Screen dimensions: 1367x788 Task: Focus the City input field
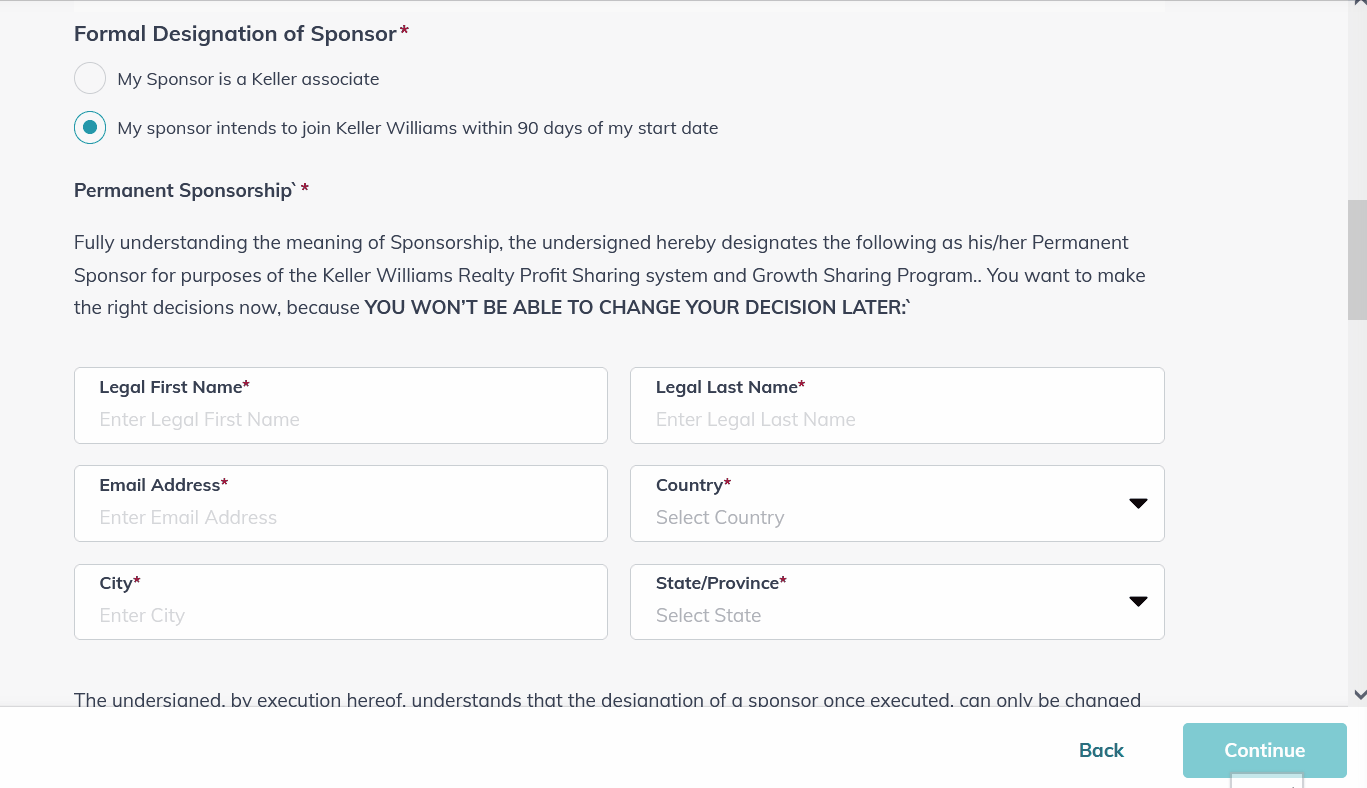pyautogui.click(x=341, y=602)
